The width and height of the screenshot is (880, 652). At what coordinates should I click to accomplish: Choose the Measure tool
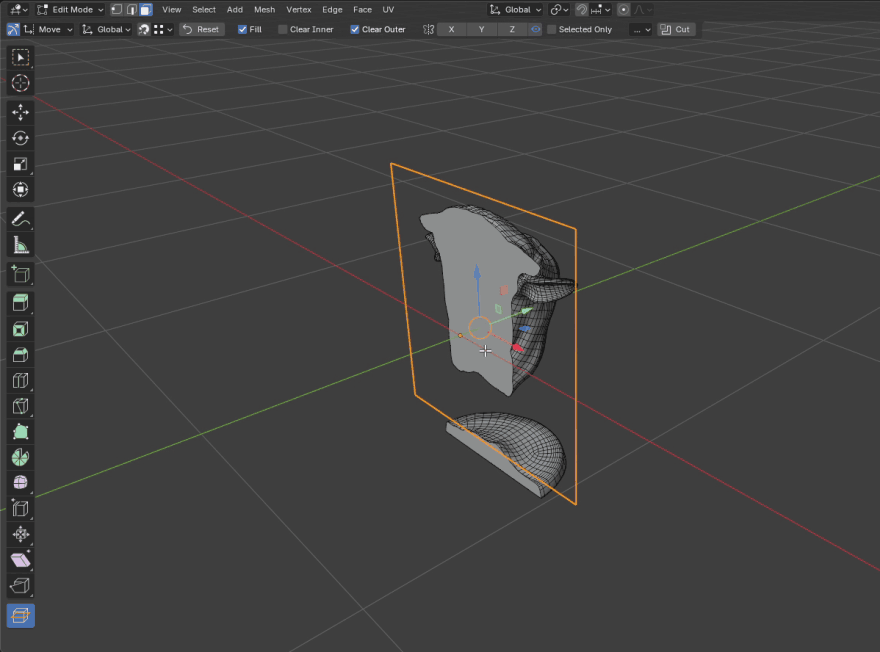coord(20,245)
